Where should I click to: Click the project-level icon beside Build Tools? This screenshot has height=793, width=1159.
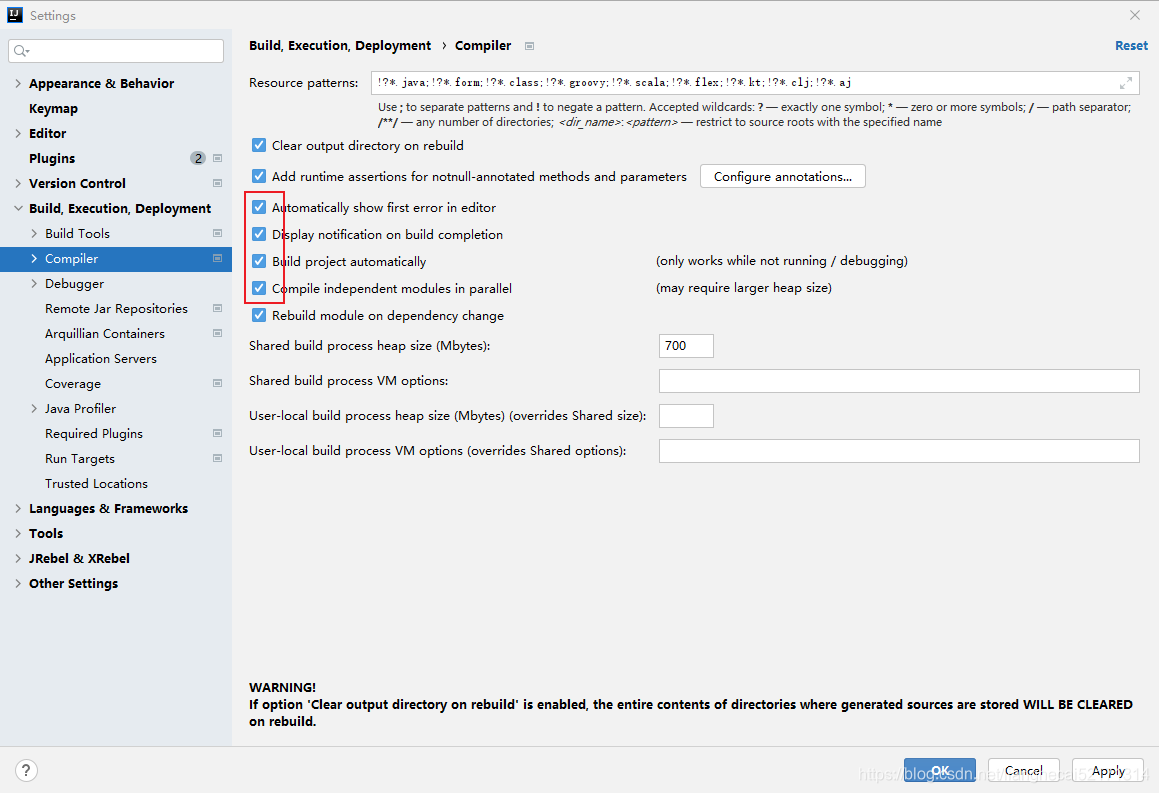point(217,234)
